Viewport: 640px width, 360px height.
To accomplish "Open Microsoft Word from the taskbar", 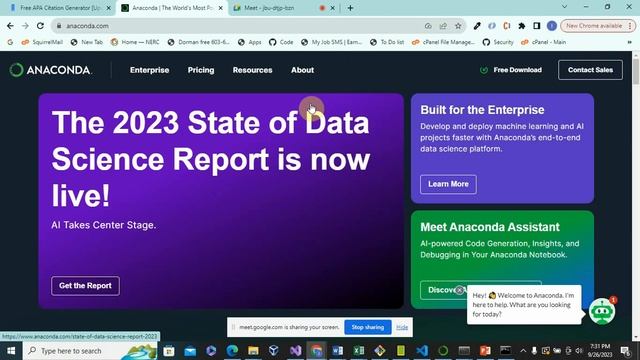I will (338, 351).
